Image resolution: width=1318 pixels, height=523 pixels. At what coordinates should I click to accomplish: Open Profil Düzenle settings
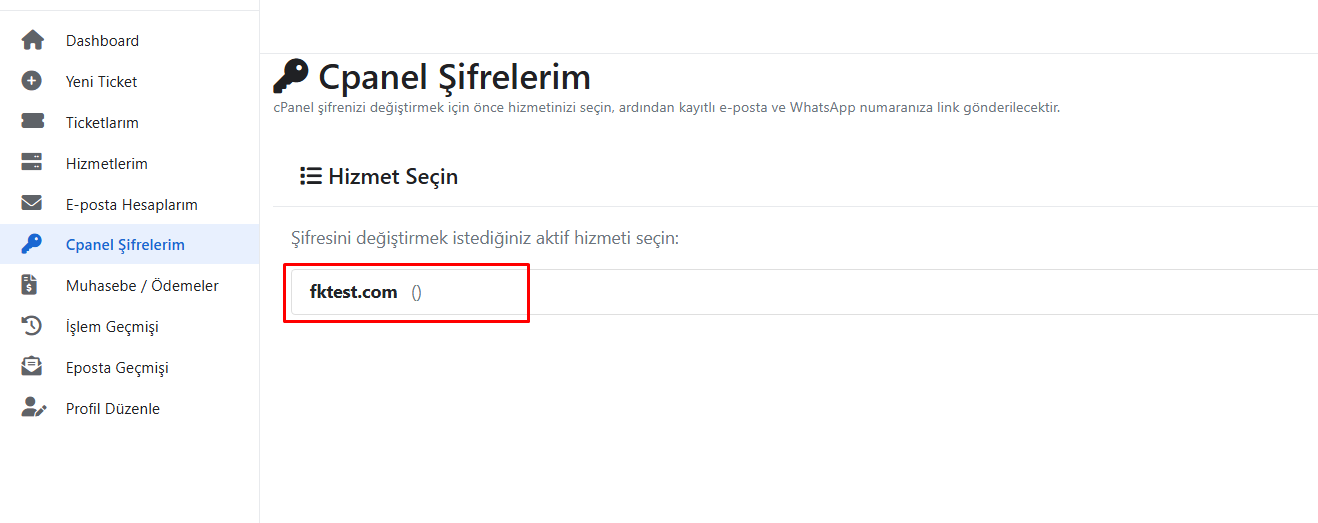coord(112,409)
